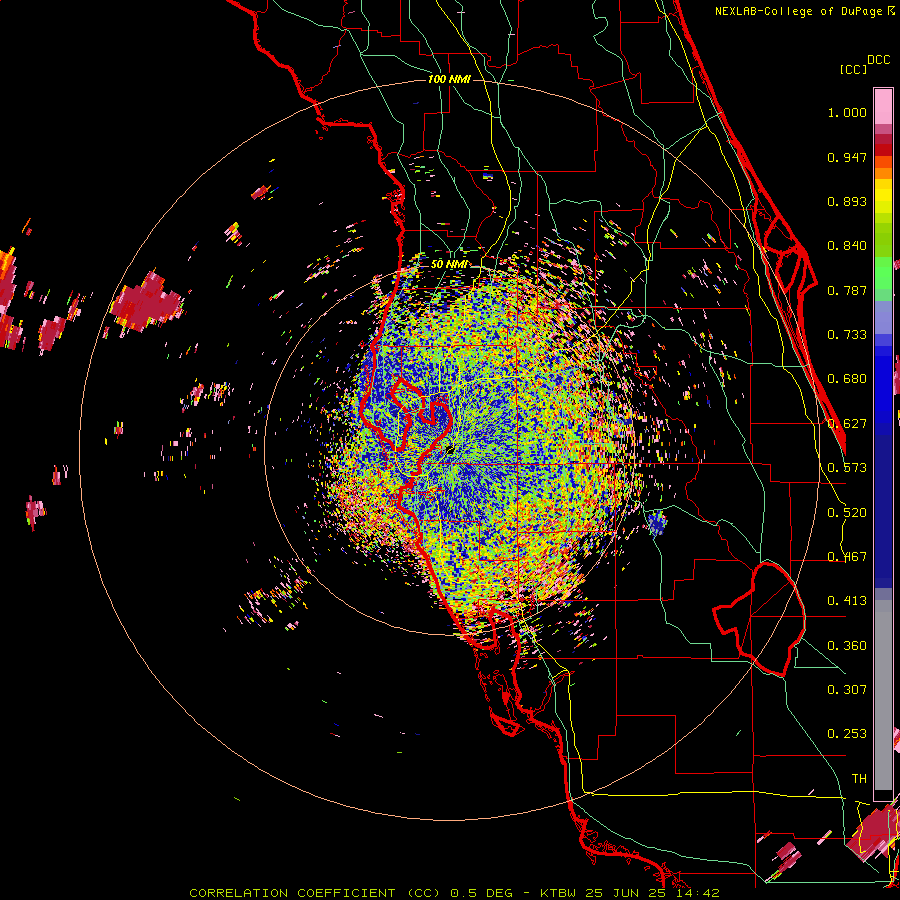Click the 50 NMI range ring label
The height and width of the screenshot is (900, 900).
point(449,264)
